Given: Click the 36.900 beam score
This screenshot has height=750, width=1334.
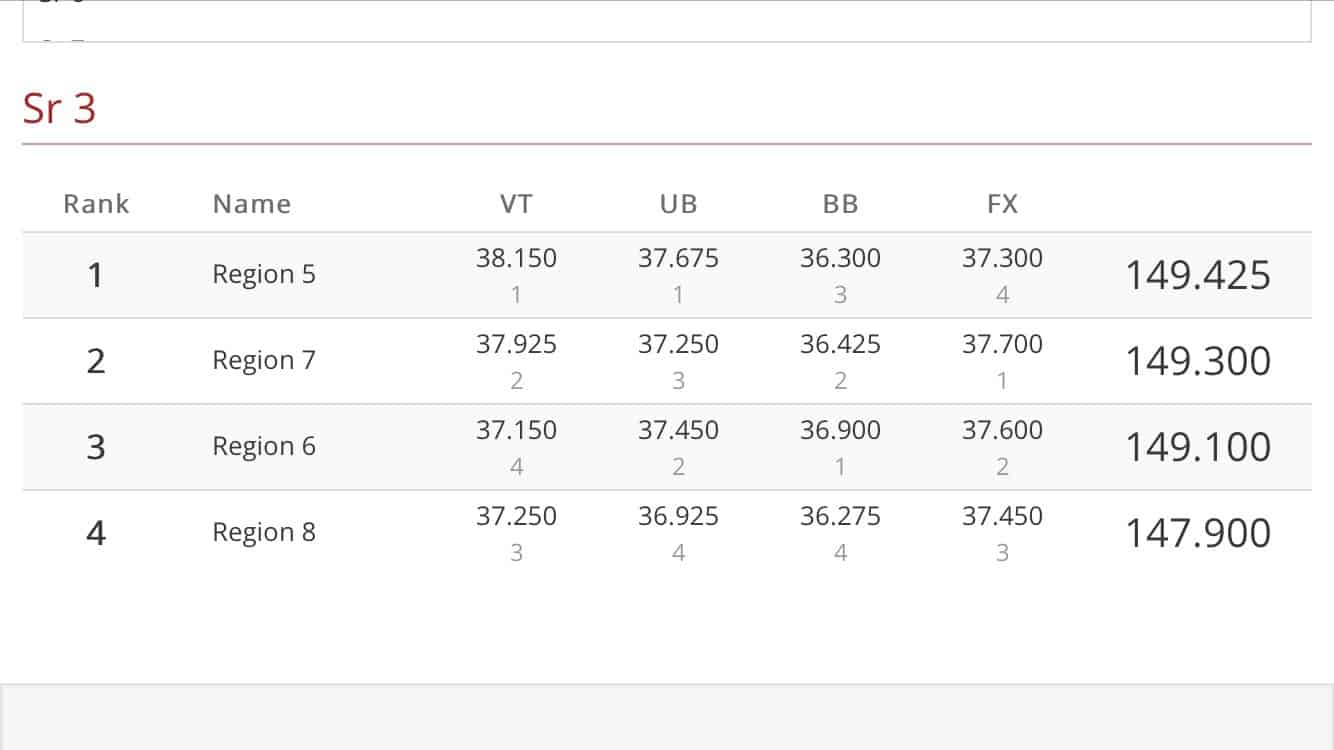Looking at the screenshot, I should pyautogui.click(x=840, y=430).
